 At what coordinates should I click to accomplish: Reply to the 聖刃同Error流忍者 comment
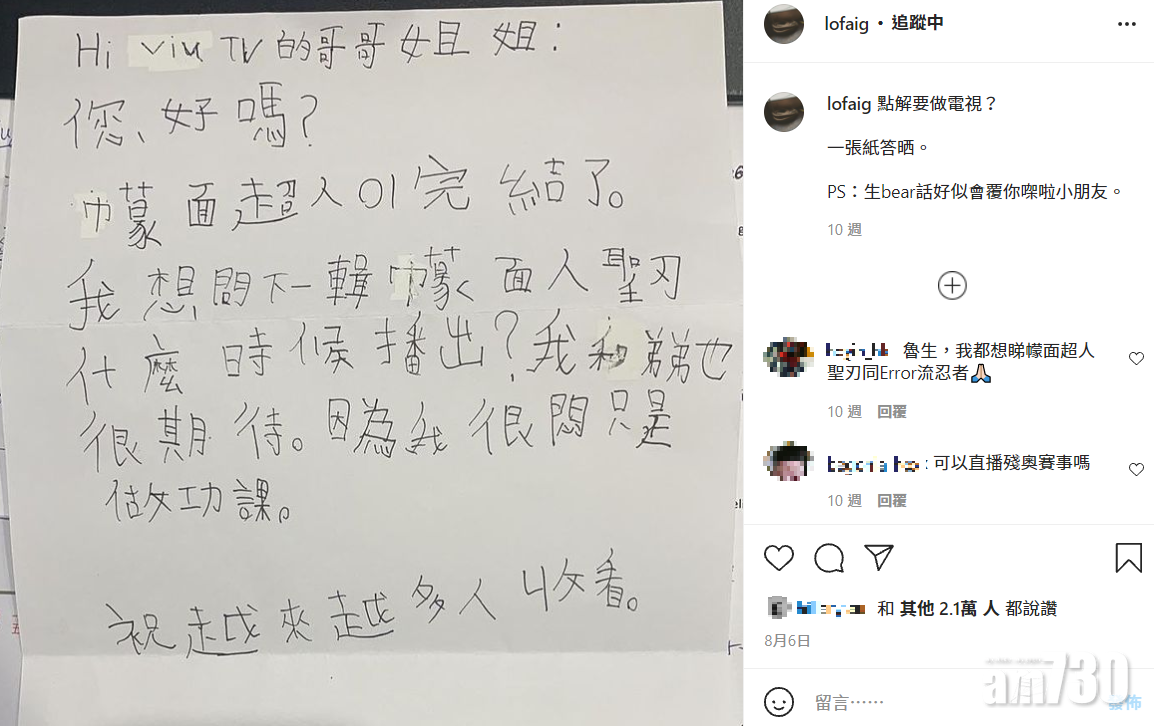(x=891, y=412)
